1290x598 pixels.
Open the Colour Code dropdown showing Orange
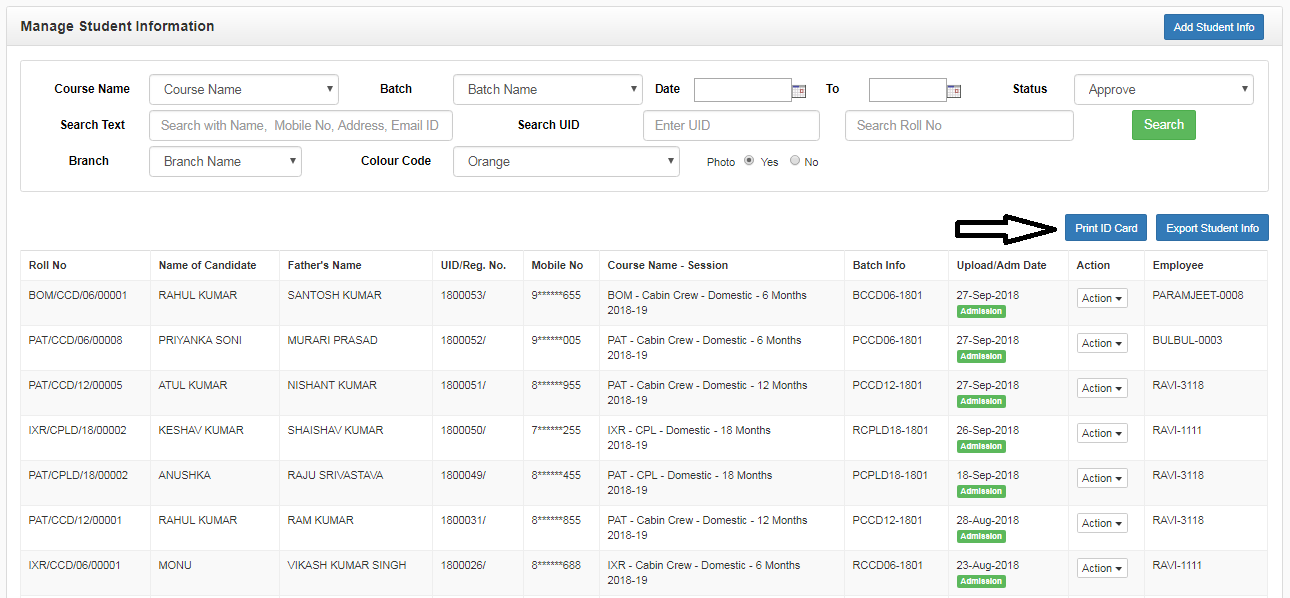coord(566,161)
